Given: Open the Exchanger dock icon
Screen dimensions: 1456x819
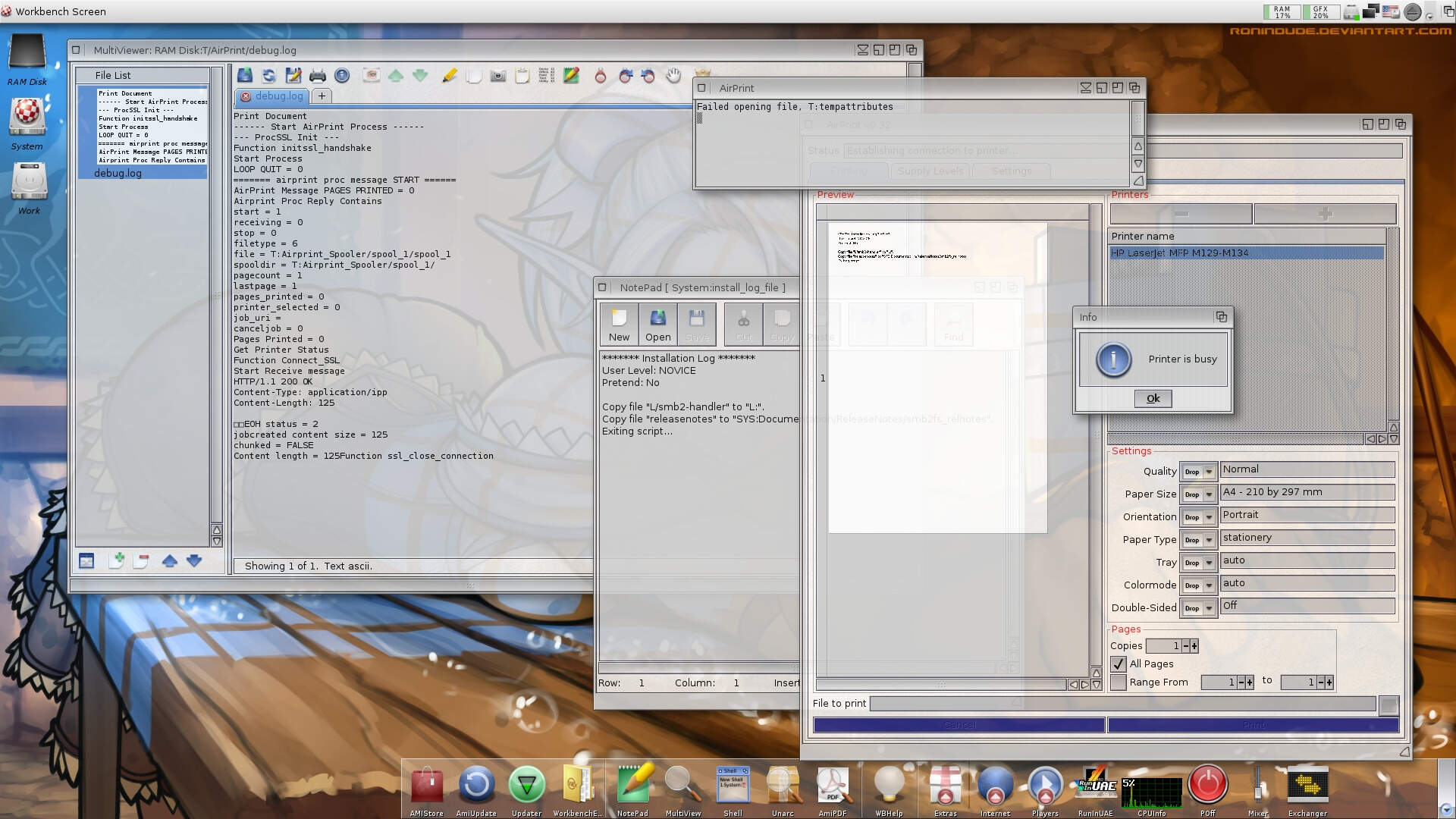Looking at the screenshot, I should [1307, 790].
